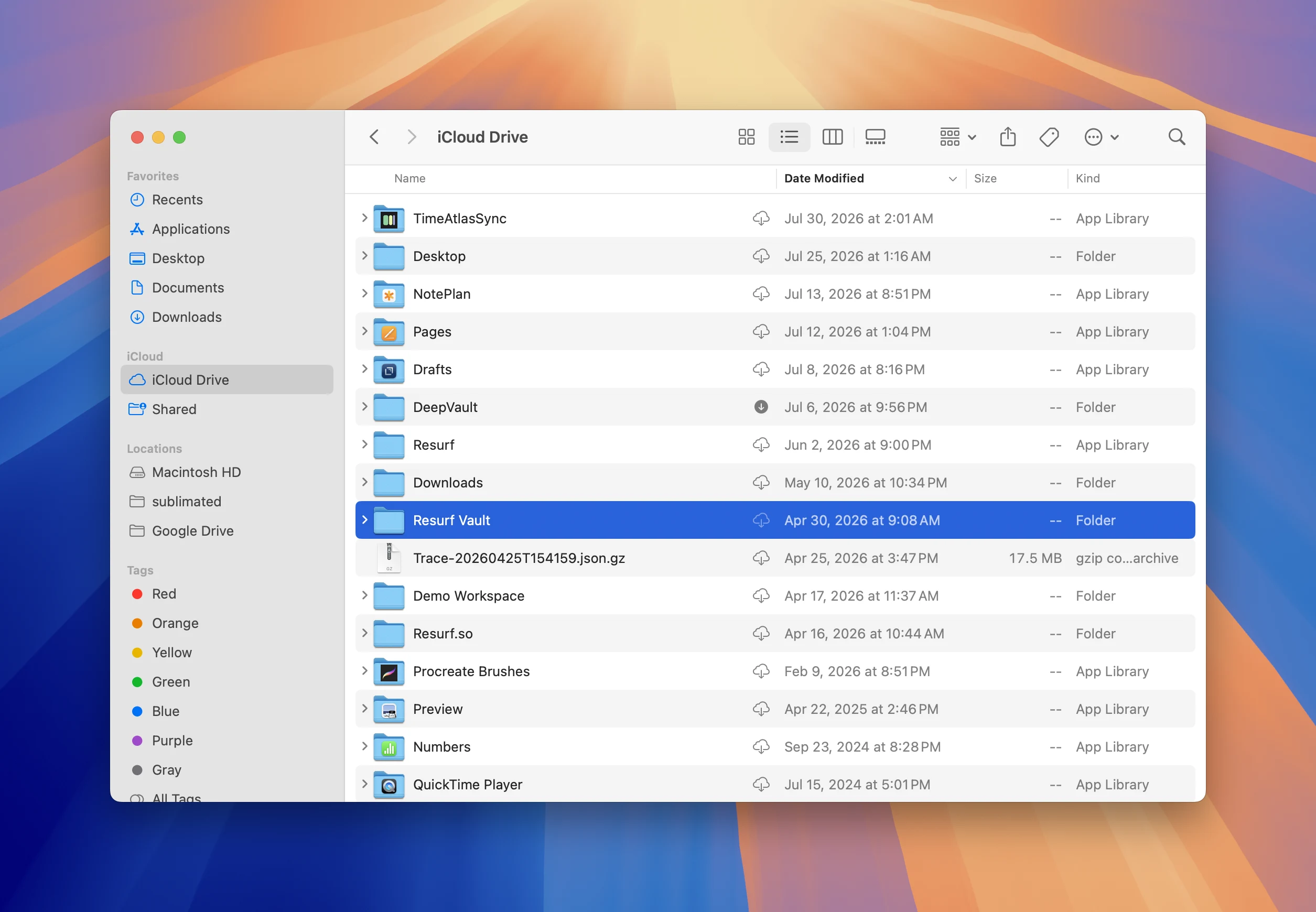Expand the Desktop folder row
Viewport: 1316px width, 912px height.
[x=364, y=255]
